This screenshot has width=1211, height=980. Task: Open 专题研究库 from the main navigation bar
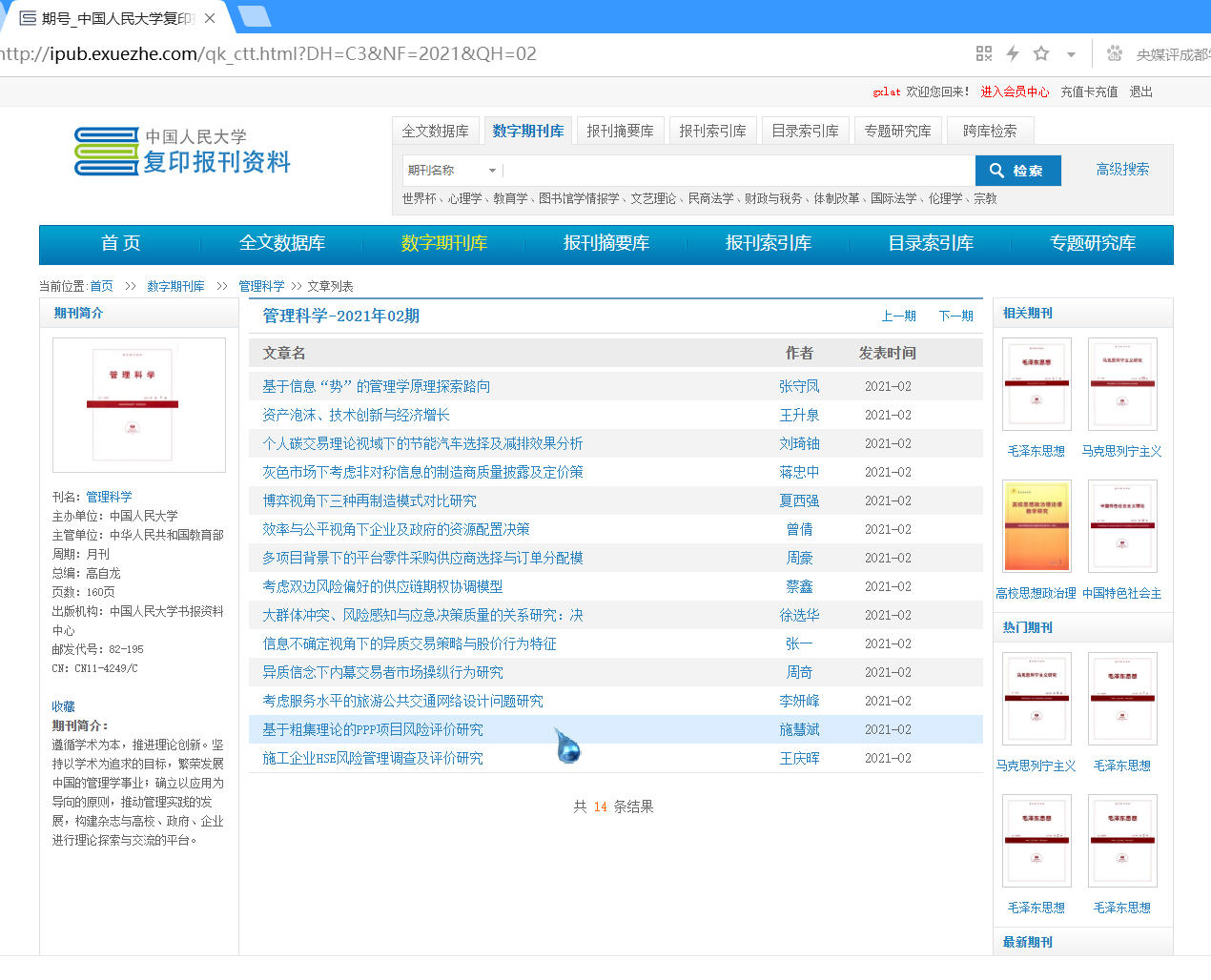click(x=1092, y=243)
